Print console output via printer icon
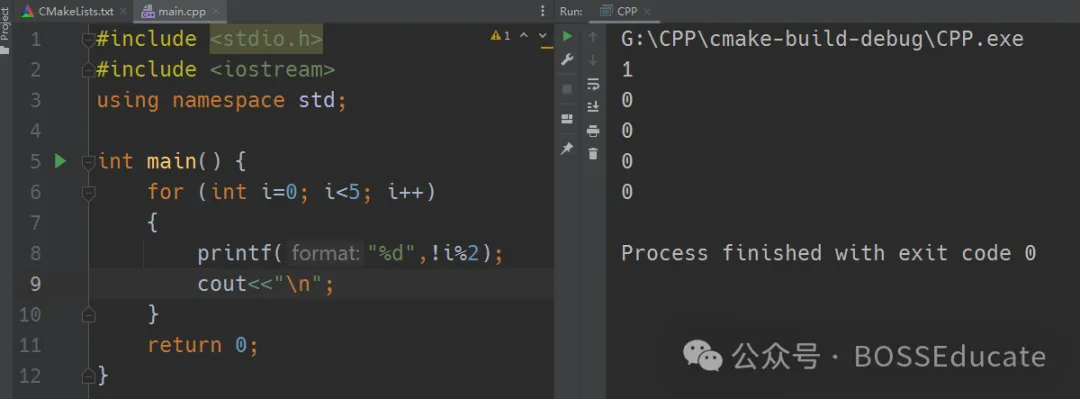The width and height of the screenshot is (1080, 399). pyautogui.click(x=593, y=131)
